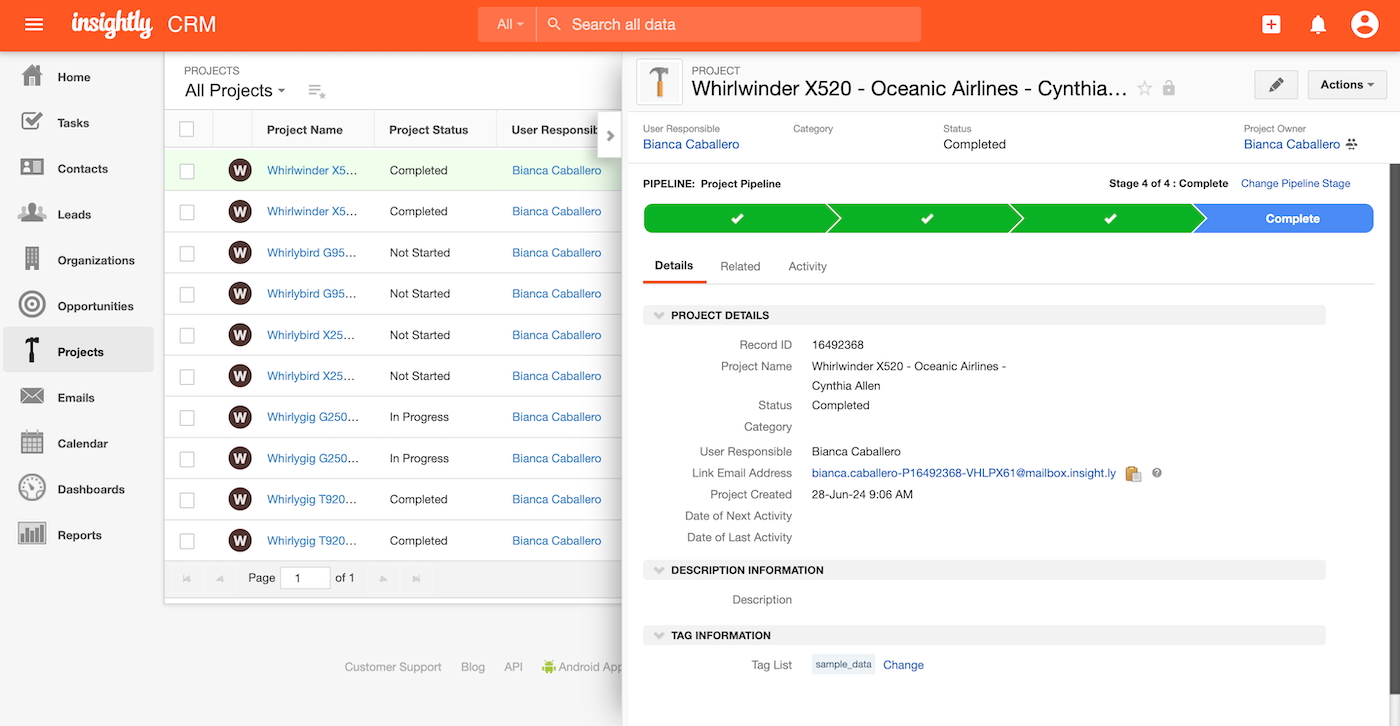The image size is (1400, 726).
Task: Open the notifications bell
Action: tap(1318, 25)
